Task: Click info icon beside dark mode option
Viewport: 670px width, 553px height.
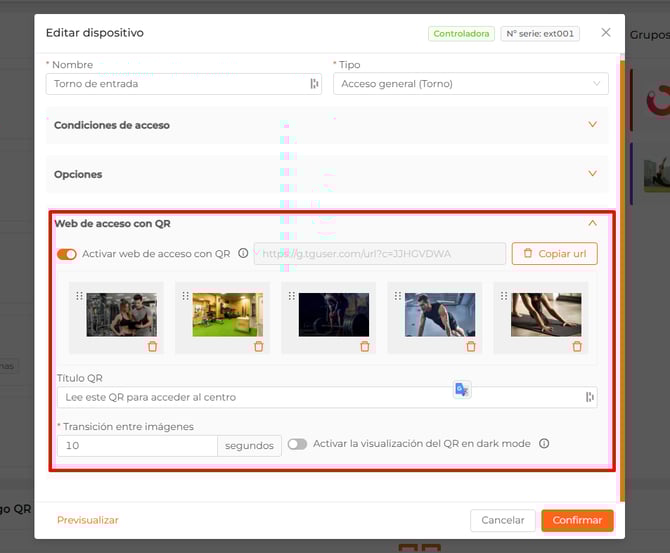Action: [x=544, y=444]
